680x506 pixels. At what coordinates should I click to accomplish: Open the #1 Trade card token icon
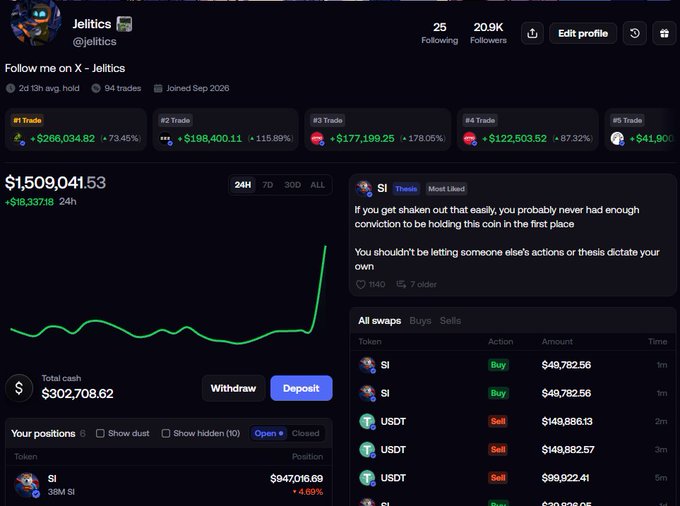19,138
